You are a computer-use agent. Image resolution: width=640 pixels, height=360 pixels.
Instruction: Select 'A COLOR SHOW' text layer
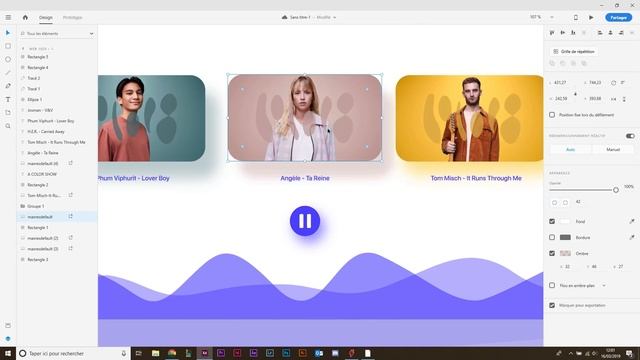(x=42, y=174)
